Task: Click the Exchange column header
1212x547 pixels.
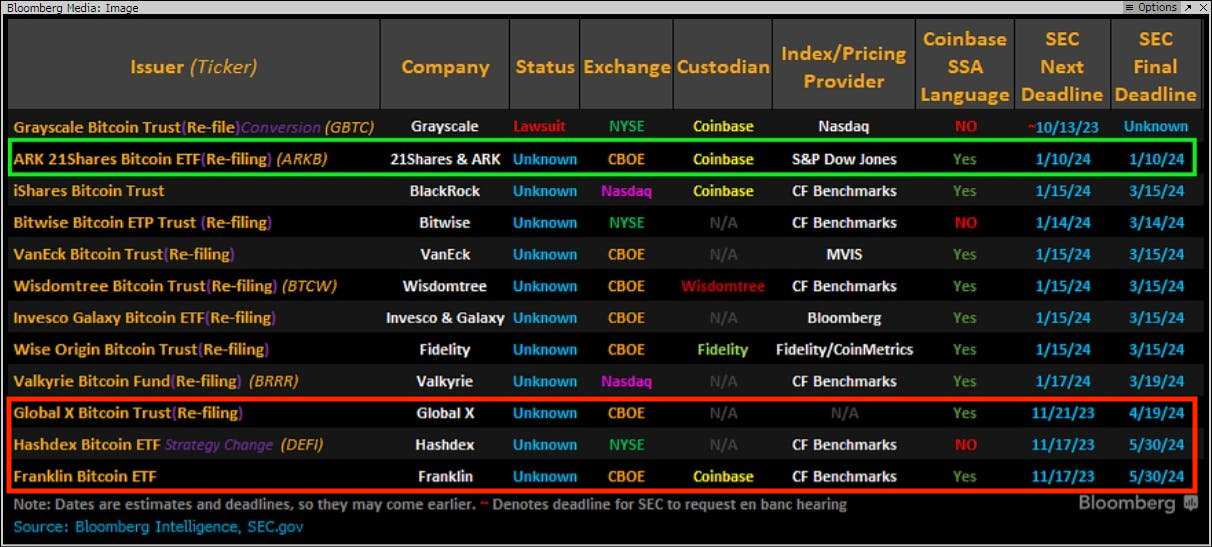Action: (x=627, y=67)
